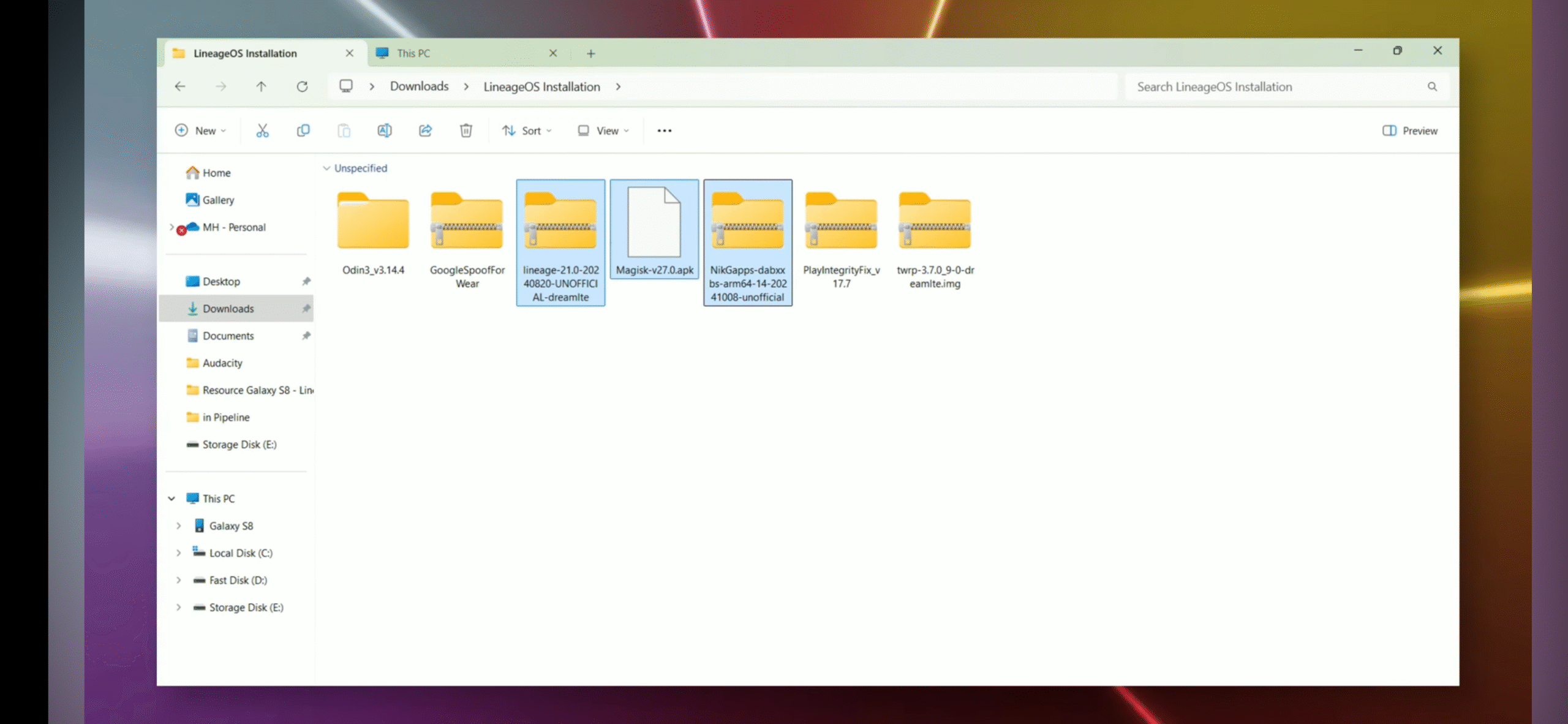The height and width of the screenshot is (724, 1568).
Task: Go up one folder level arrow
Action: point(262,86)
